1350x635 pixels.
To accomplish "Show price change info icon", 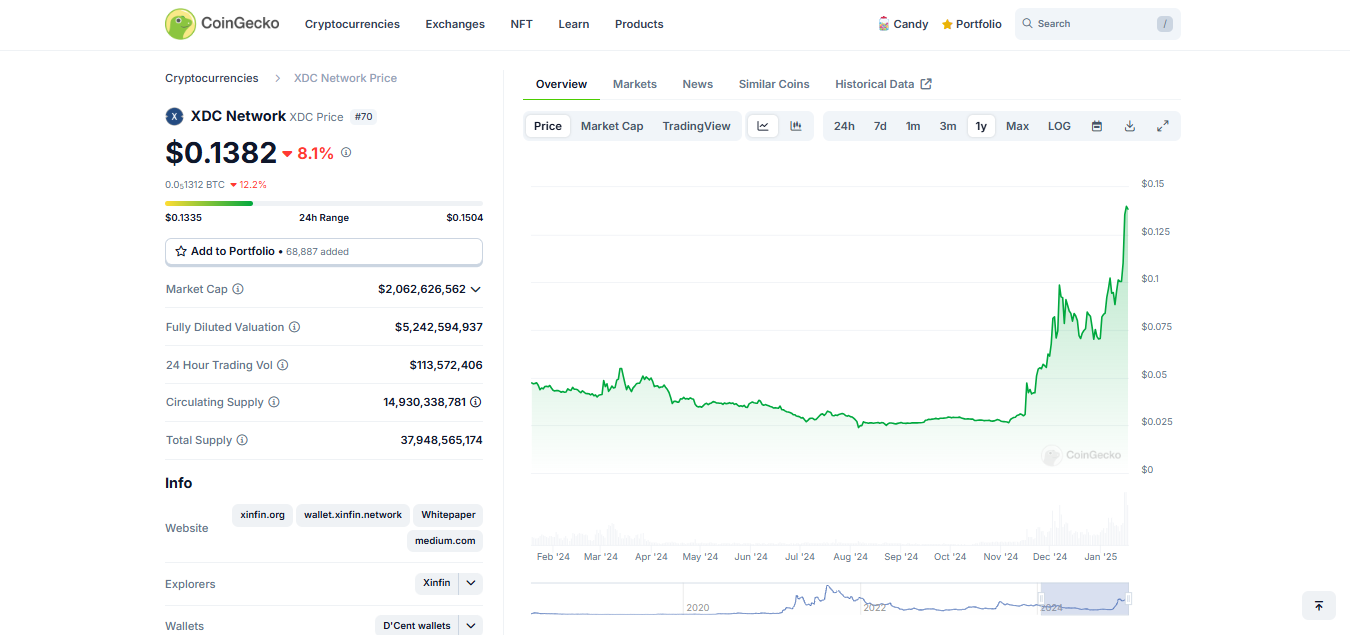I will pos(346,153).
